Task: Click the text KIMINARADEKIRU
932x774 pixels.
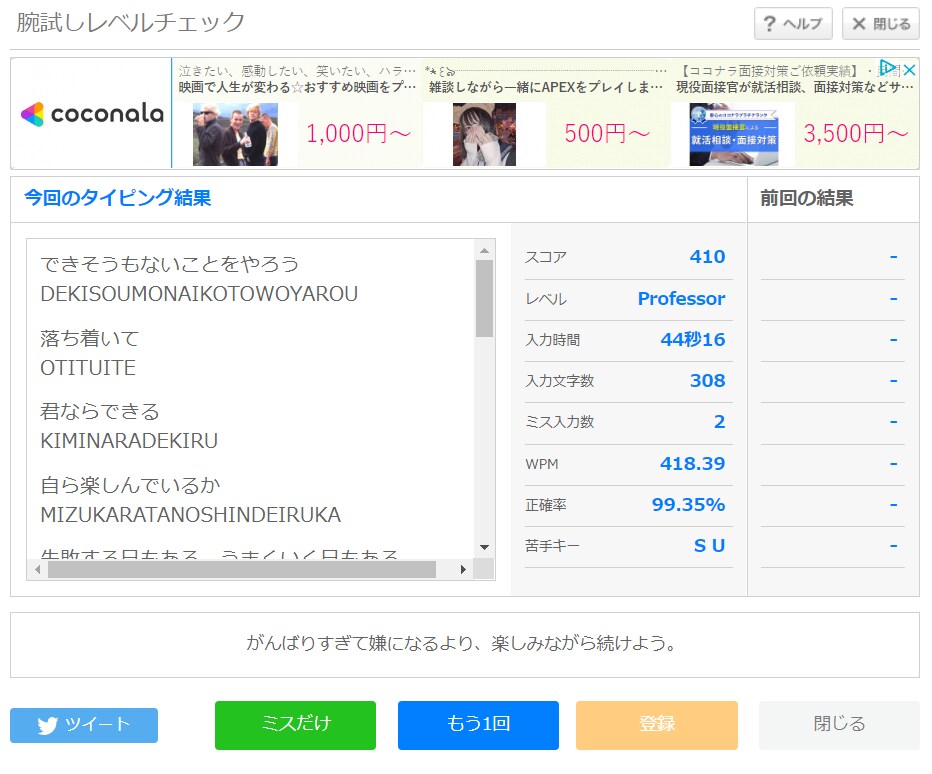Action: pos(129,441)
